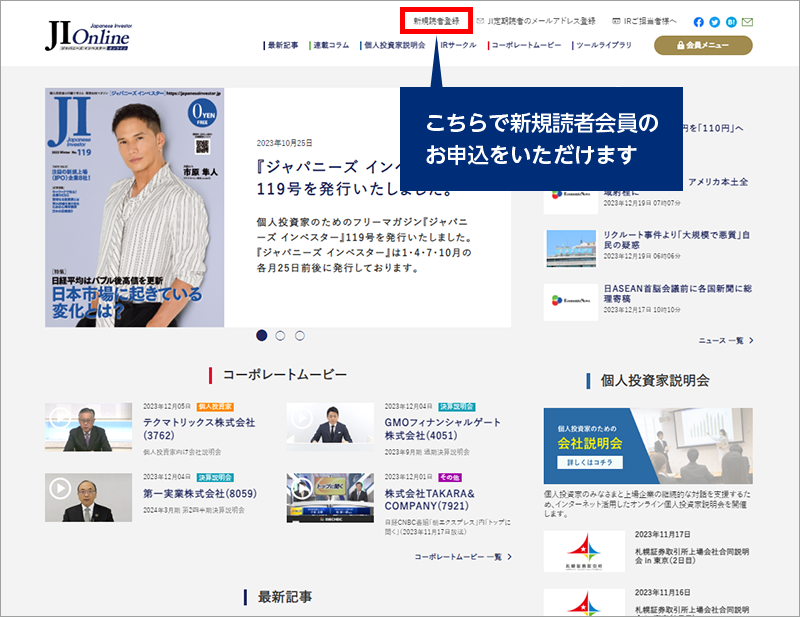The width and height of the screenshot is (800, 617).
Task: Click the green mail envelope icon
Action: click(747, 22)
